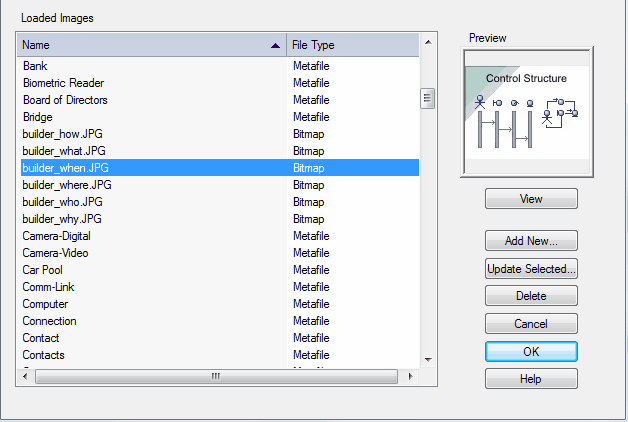Viewport: 628px width, 422px height.
Task: Sort the list by the Name column
Action: point(152,45)
